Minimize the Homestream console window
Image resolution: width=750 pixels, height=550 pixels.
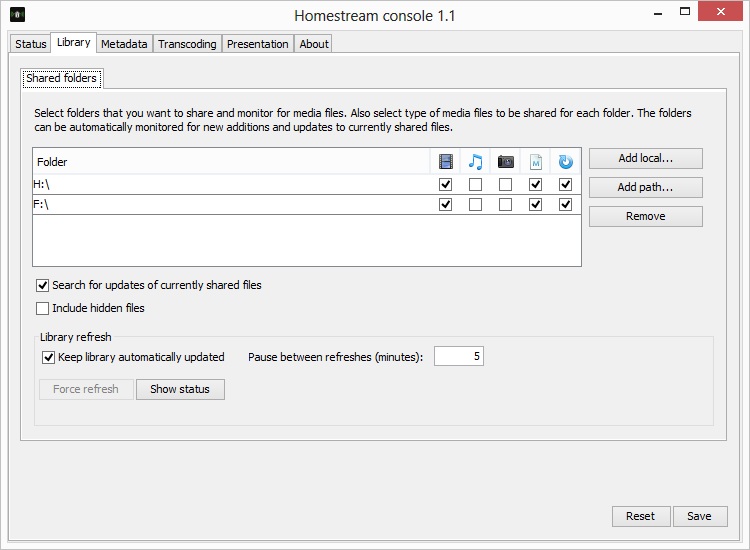(658, 12)
